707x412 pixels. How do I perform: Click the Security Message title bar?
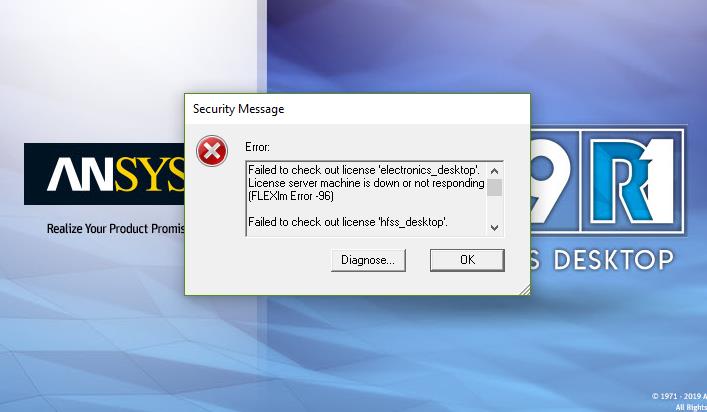point(357,109)
